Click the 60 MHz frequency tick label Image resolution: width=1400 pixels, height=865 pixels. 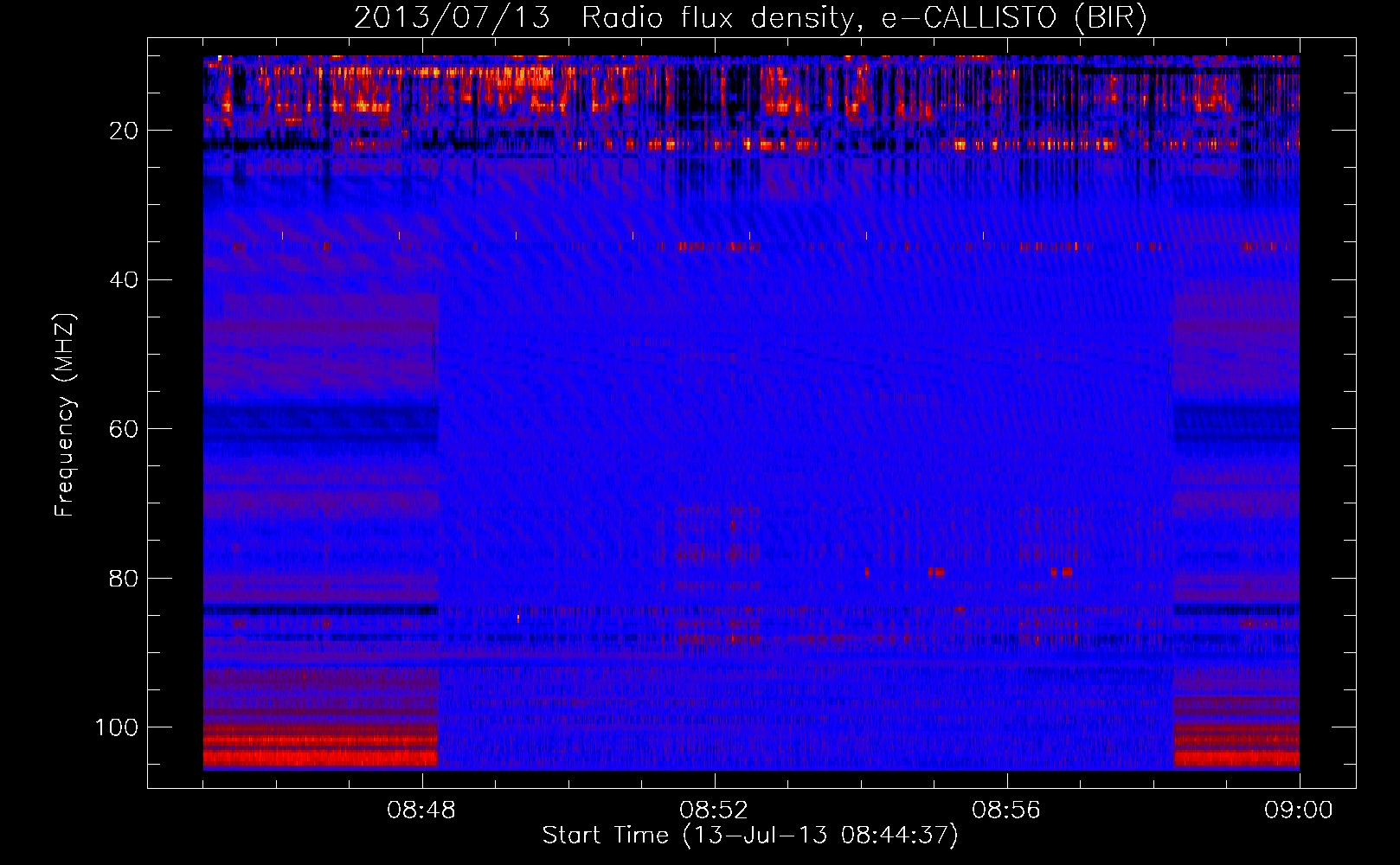pos(124,429)
